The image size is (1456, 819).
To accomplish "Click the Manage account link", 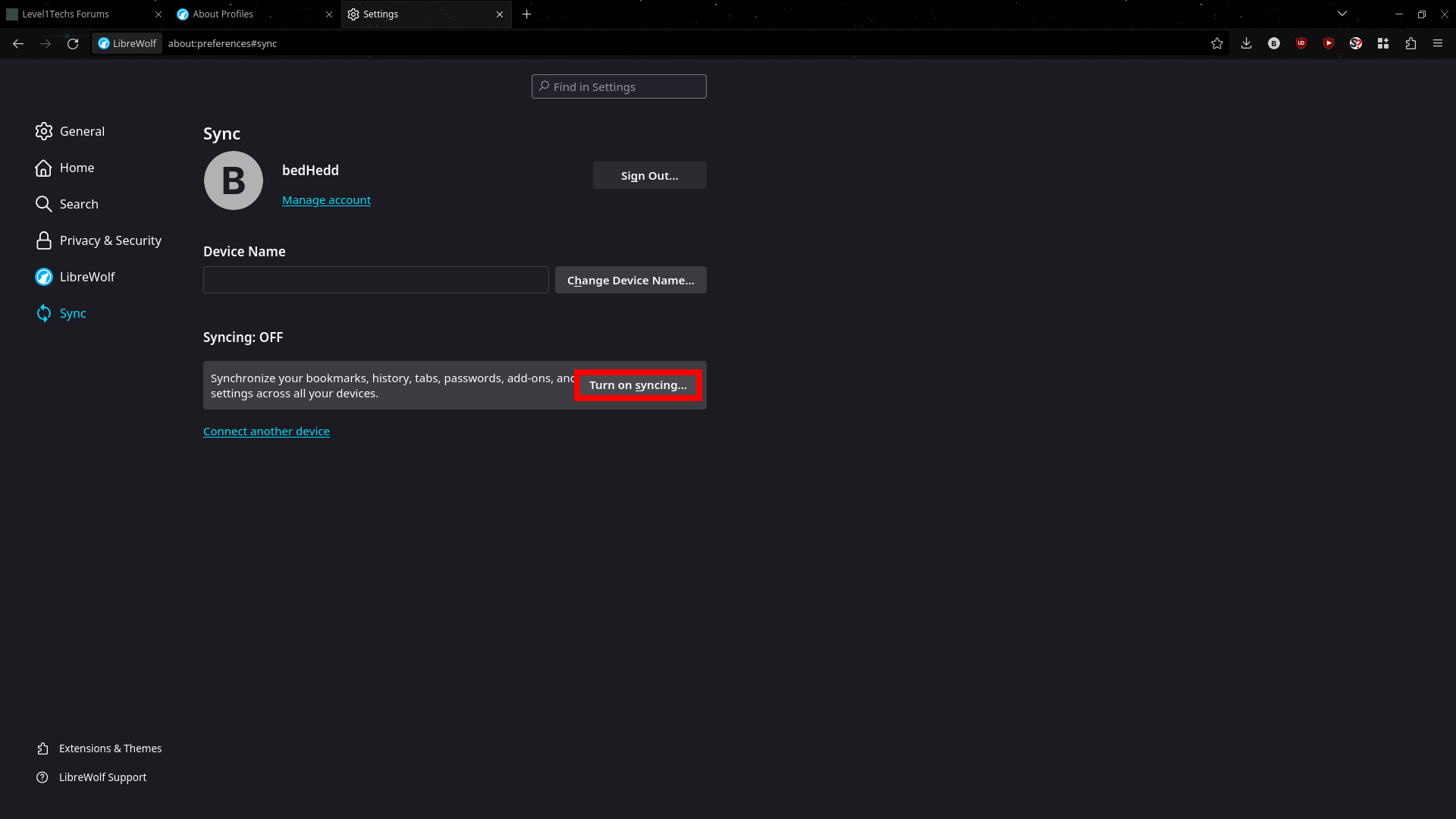I will (x=326, y=200).
